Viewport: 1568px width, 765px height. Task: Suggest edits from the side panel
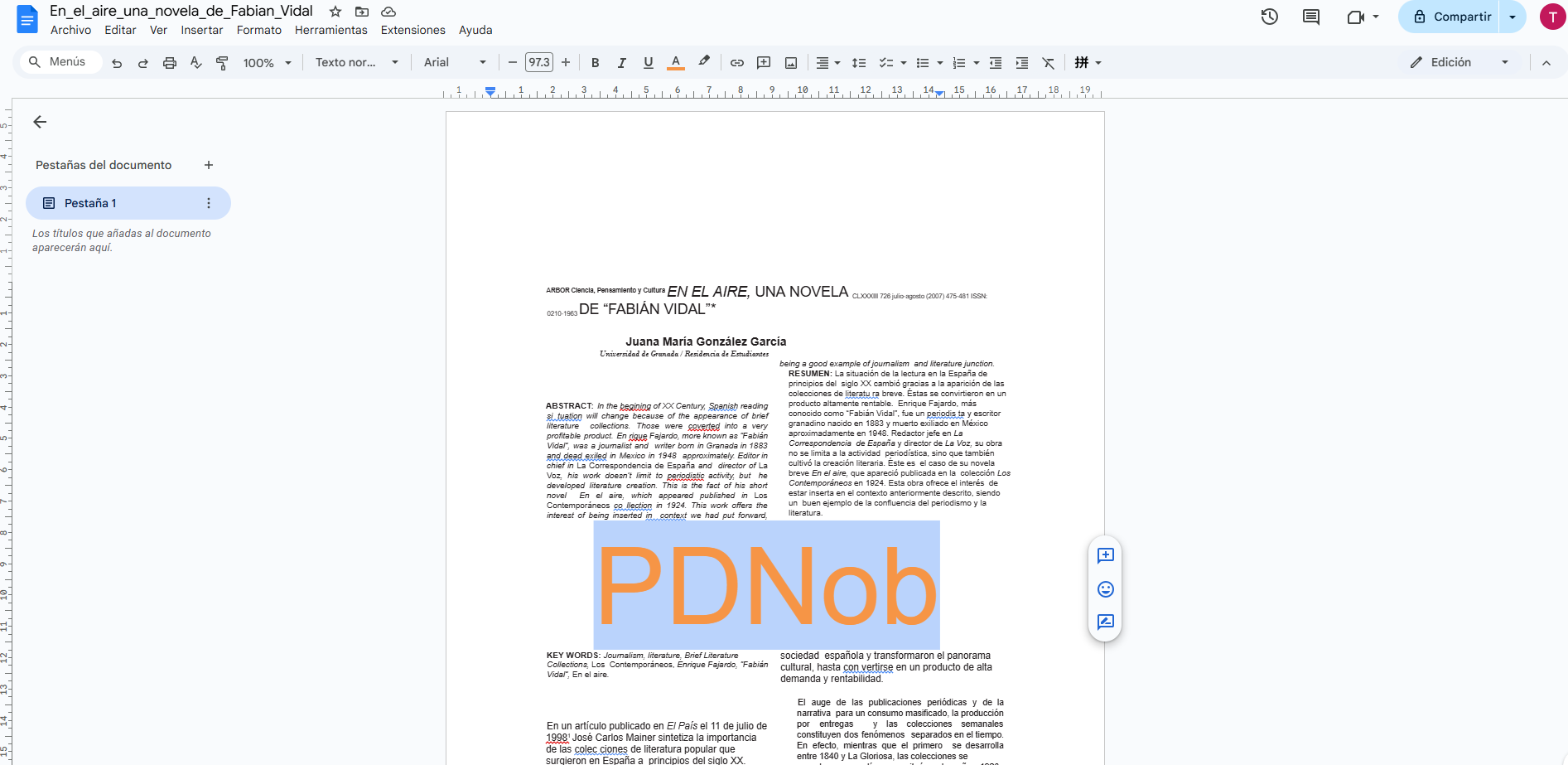(x=1106, y=622)
